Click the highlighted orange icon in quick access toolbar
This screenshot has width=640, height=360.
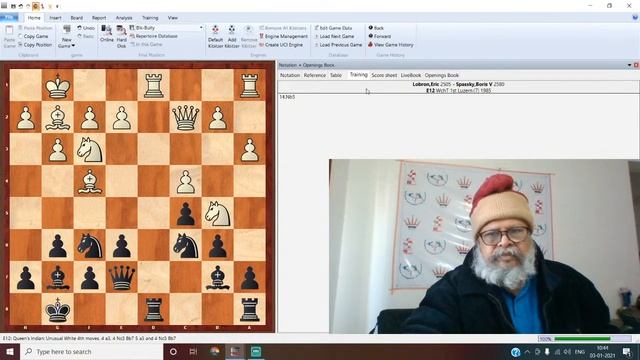click(x=36, y=6)
